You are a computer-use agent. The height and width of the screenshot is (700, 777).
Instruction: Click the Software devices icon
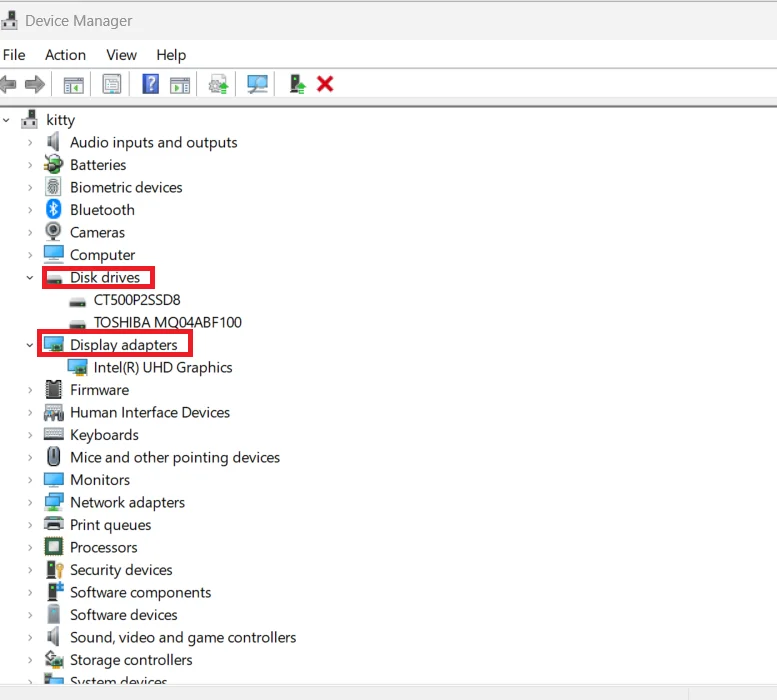54,614
